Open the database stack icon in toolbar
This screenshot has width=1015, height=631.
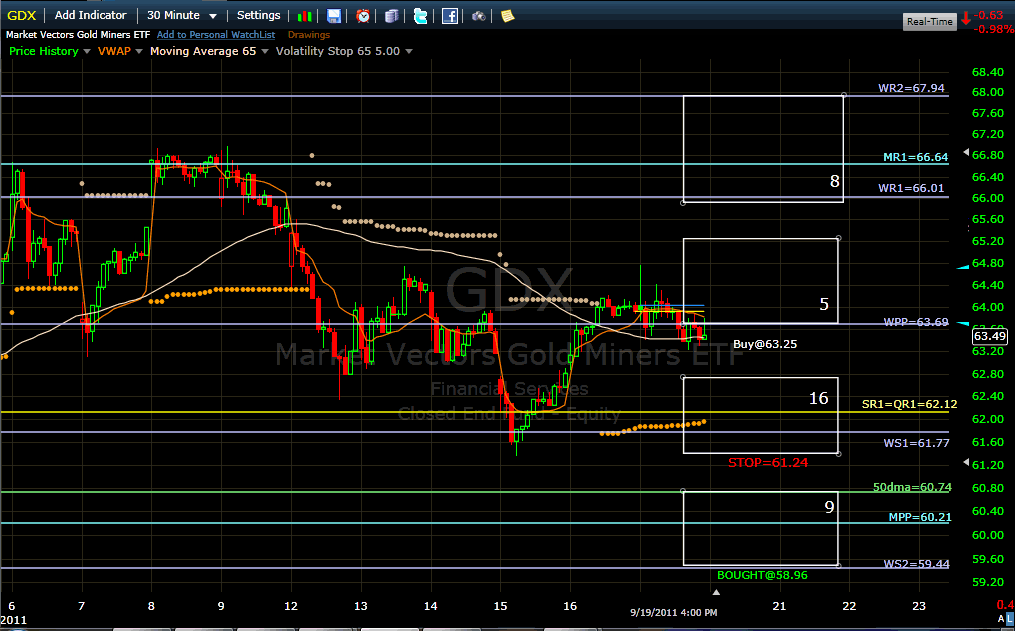[x=392, y=16]
